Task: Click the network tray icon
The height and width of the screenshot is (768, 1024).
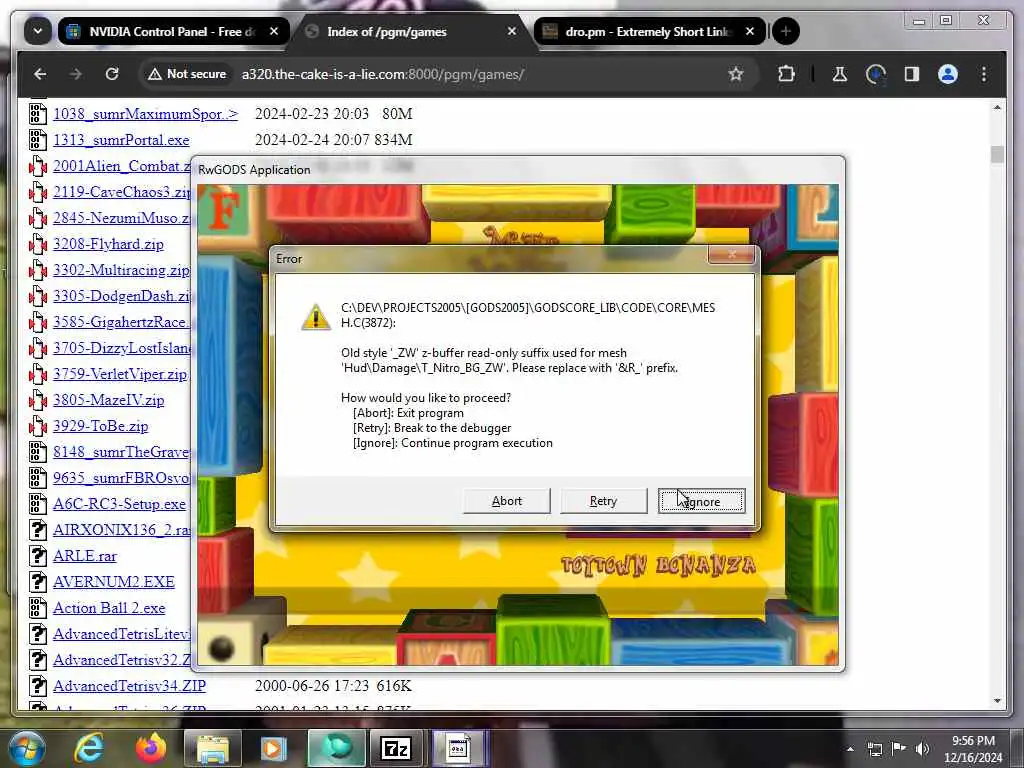Action: [874, 749]
